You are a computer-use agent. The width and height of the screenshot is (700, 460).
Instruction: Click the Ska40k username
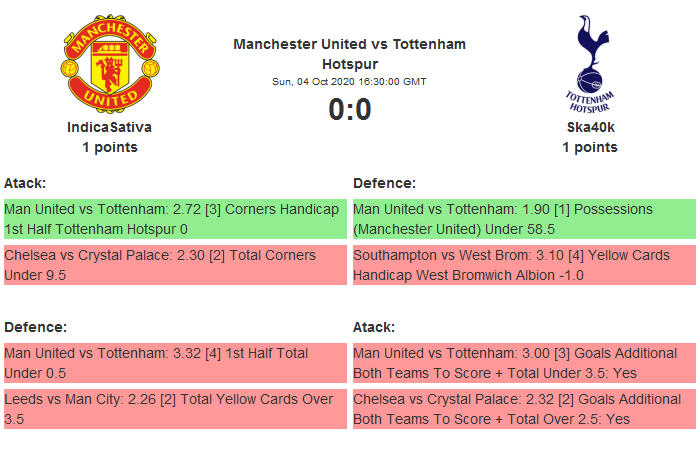[589, 127]
